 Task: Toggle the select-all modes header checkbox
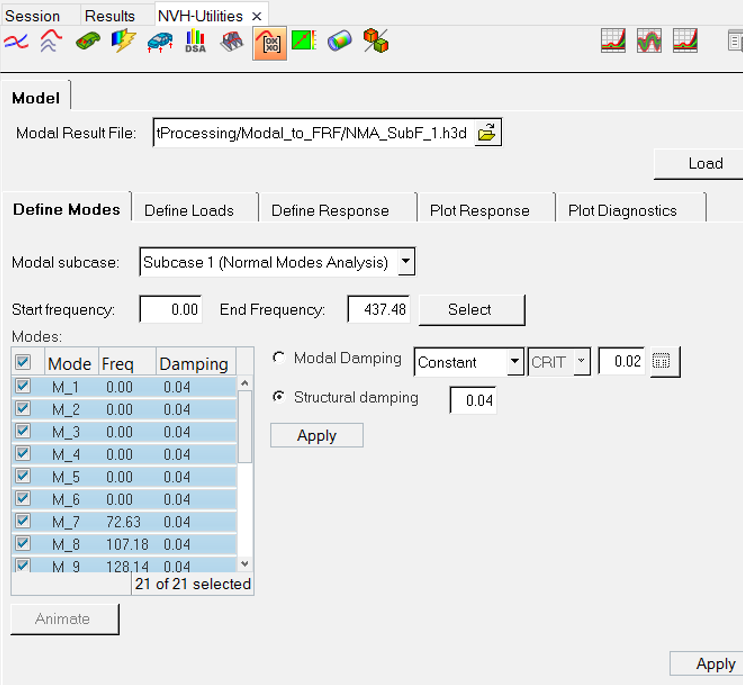(x=23, y=362)
